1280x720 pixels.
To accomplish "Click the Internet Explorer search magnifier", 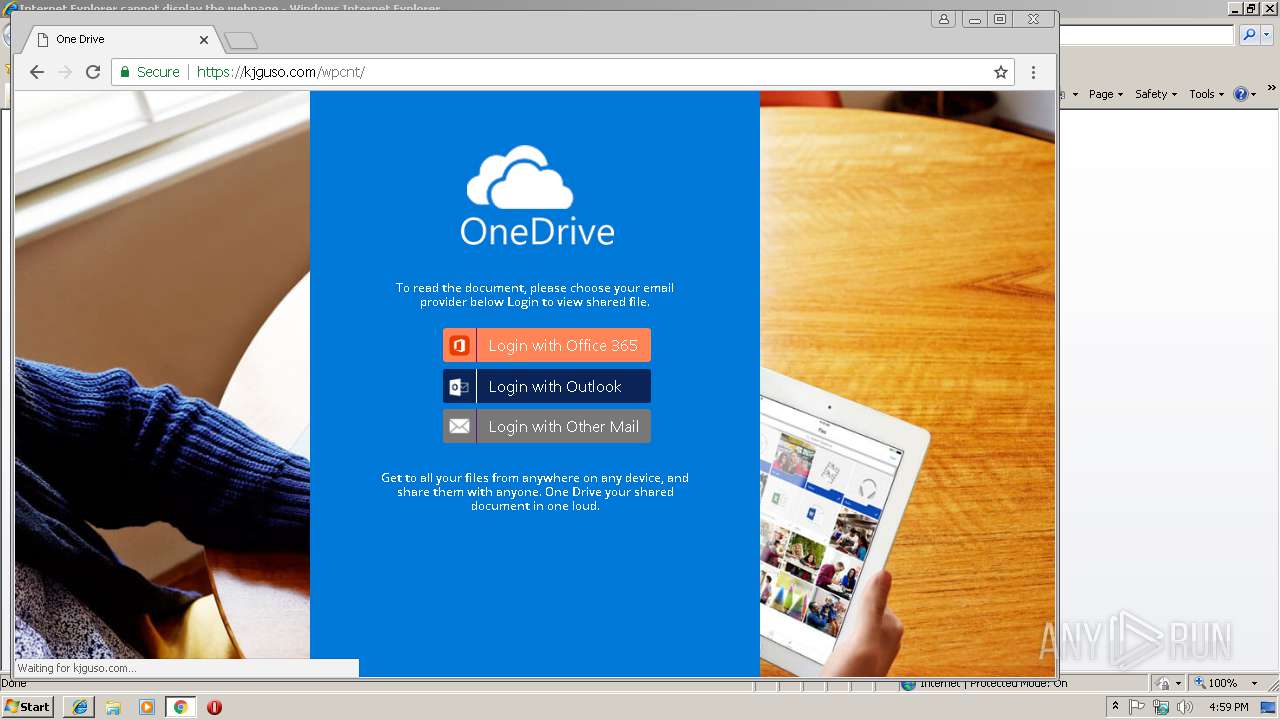I will click(1249, 35).
